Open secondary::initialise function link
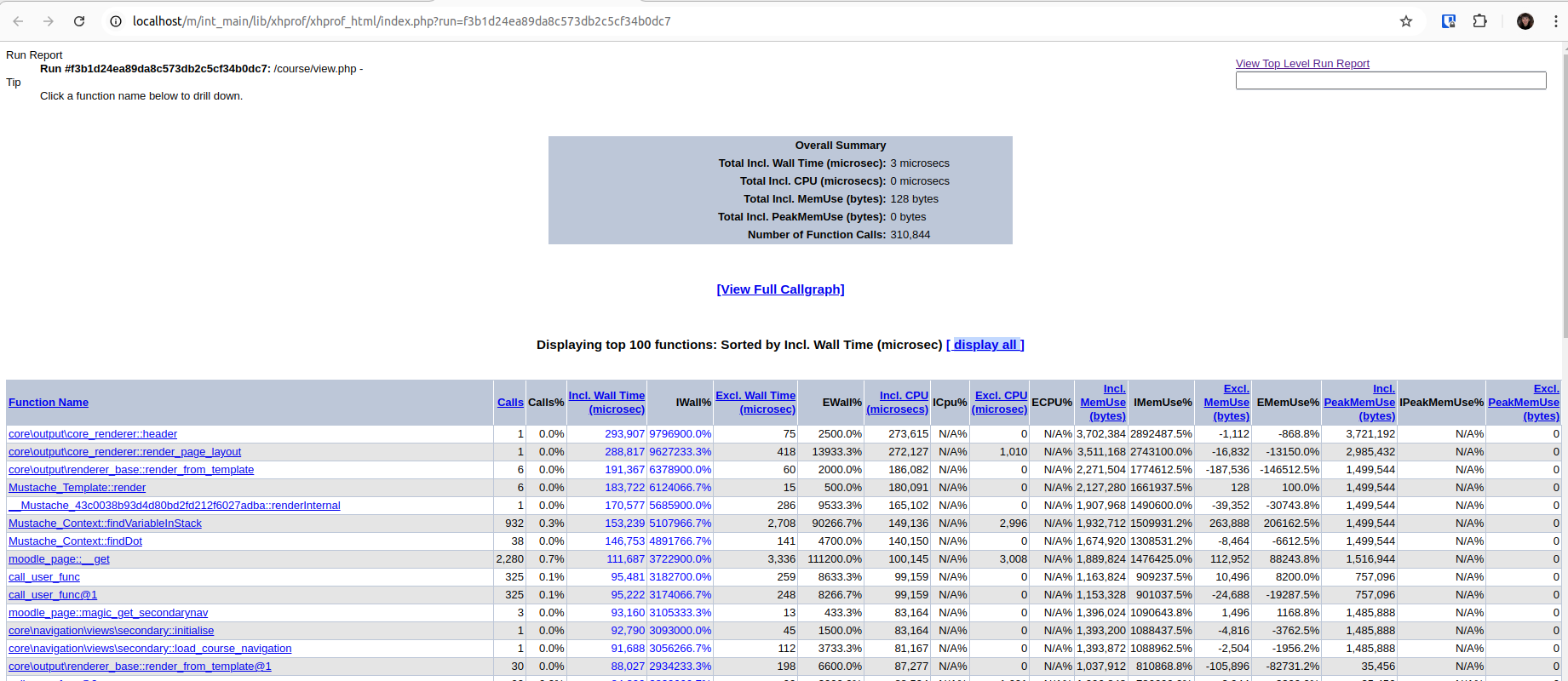The width and height of the screenshot is (1568, 681). 111,631
